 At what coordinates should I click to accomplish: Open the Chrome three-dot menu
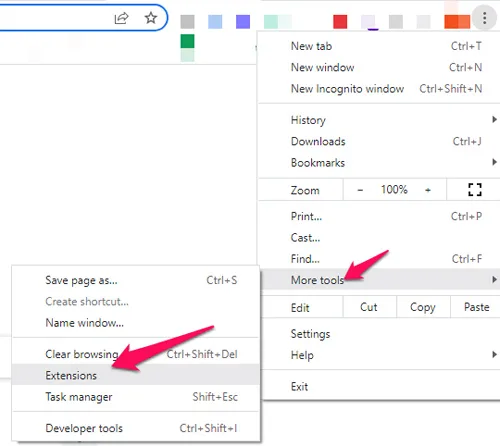tap(484, 18)
